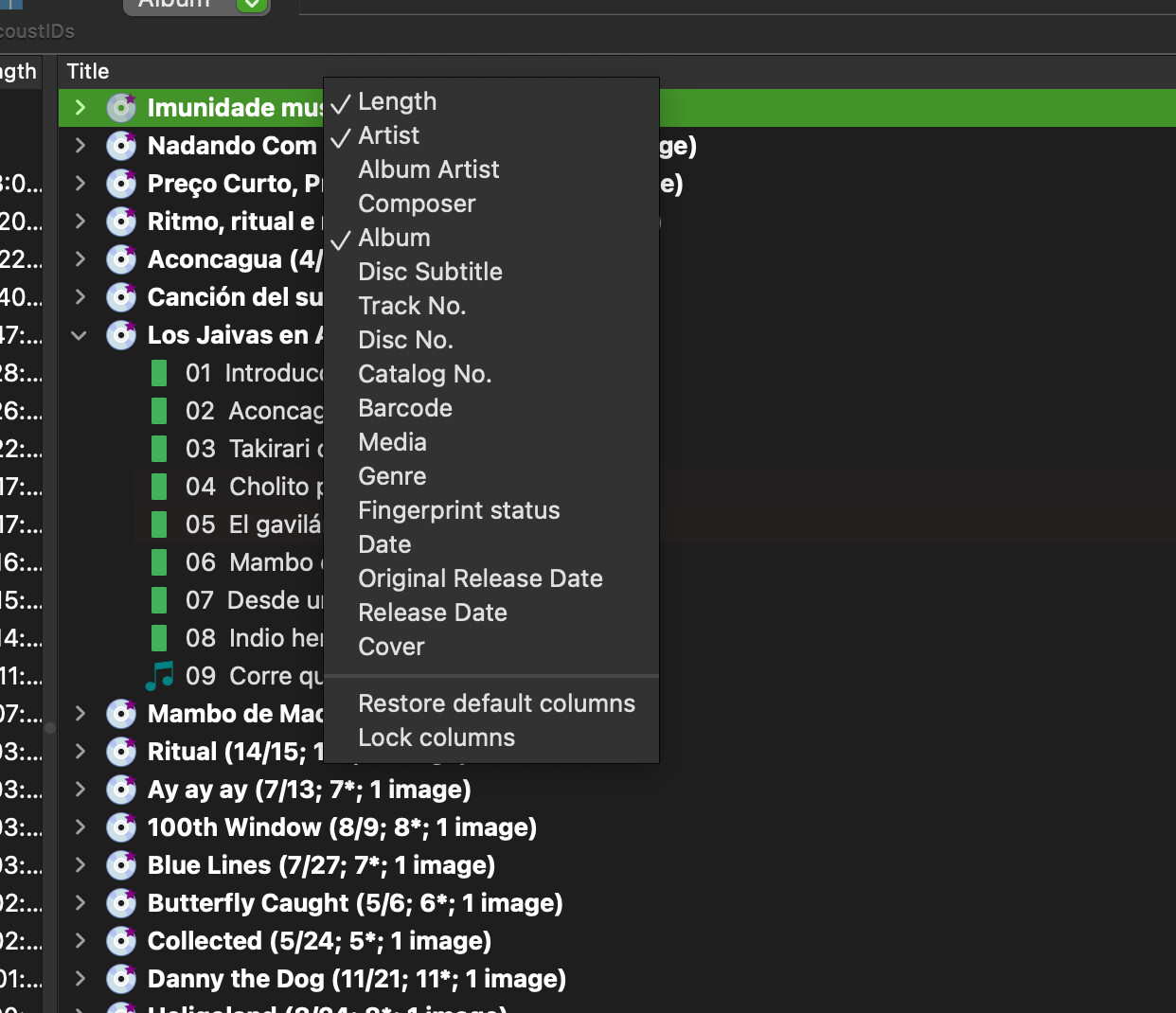Enable the Composer column from the menu

[x=417, y=204]
